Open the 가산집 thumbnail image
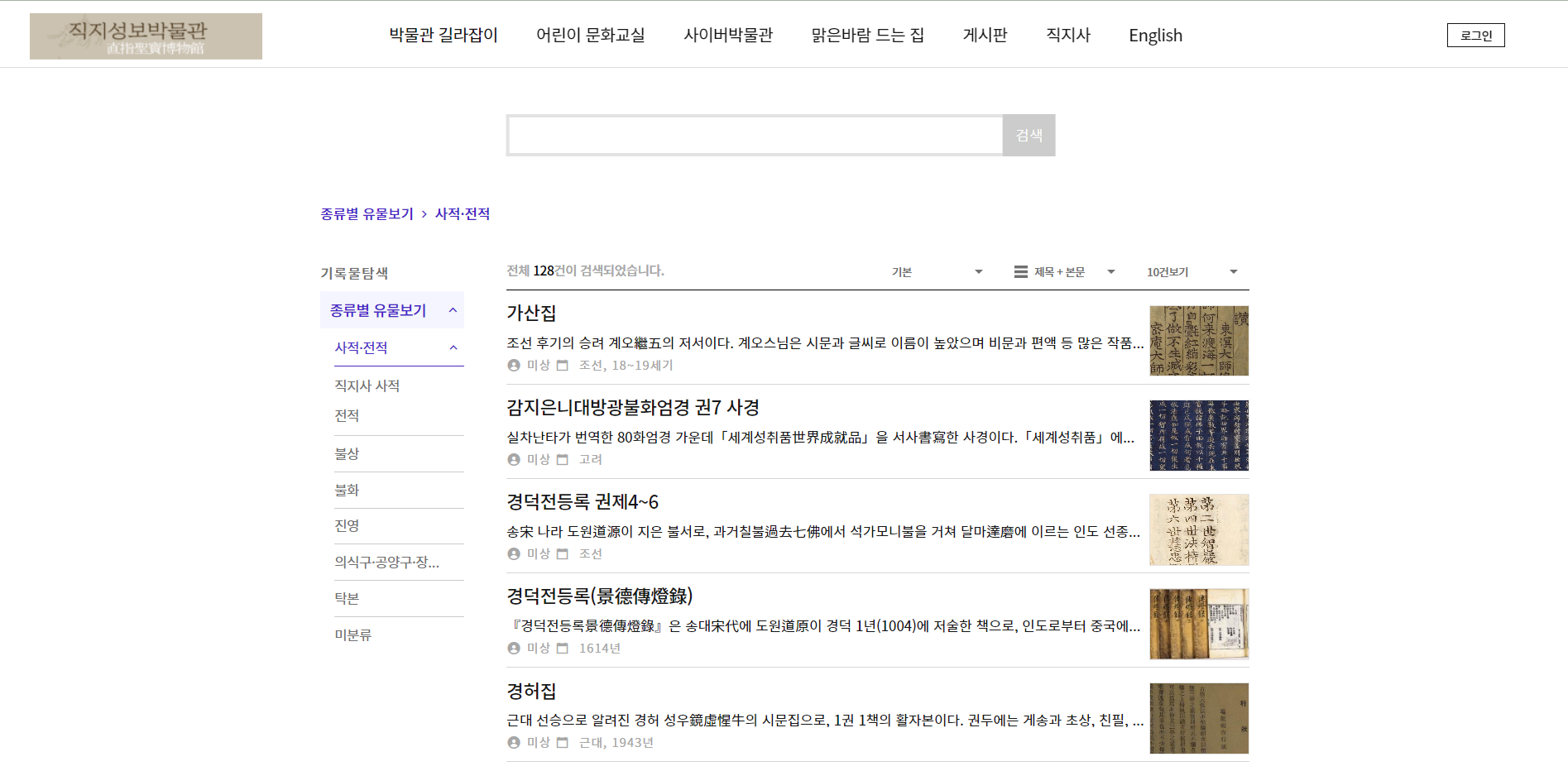This screenshot has width=1568, height=771. (1198, 341)
